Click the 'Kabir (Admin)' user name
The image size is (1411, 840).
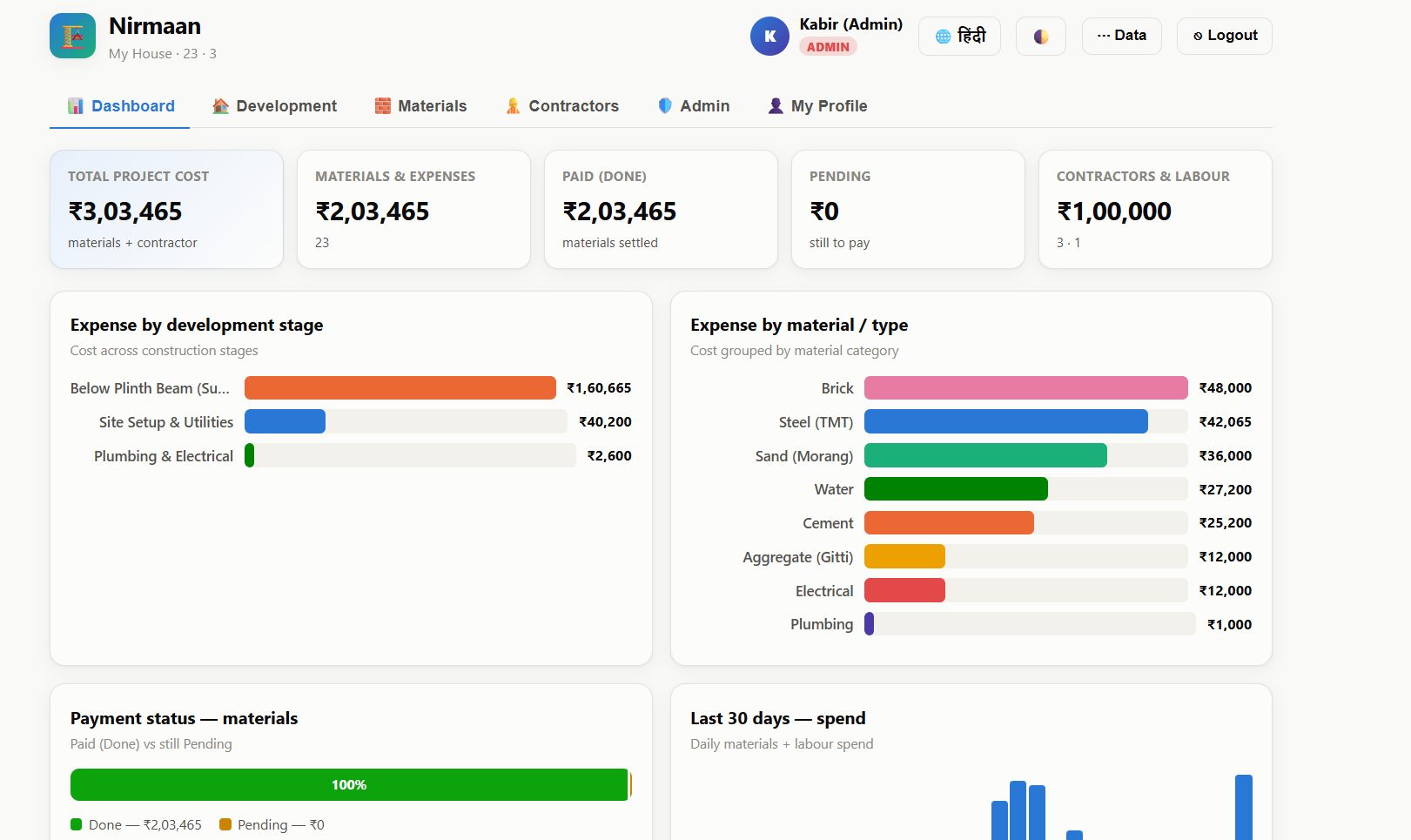[x=851, y=24]
